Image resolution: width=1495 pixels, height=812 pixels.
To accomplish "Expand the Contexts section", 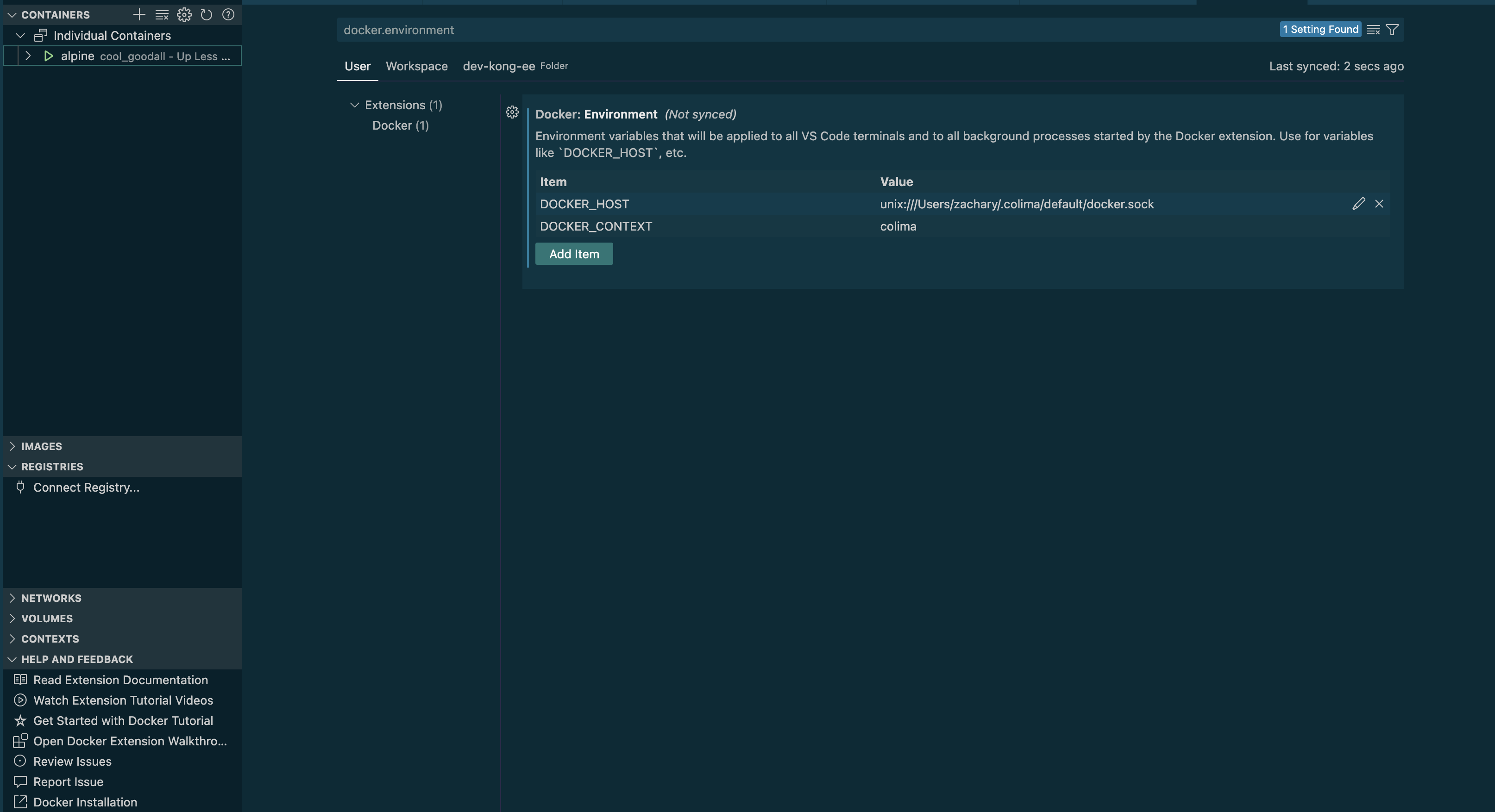I will pyautogui.click(x=12, y=638).
